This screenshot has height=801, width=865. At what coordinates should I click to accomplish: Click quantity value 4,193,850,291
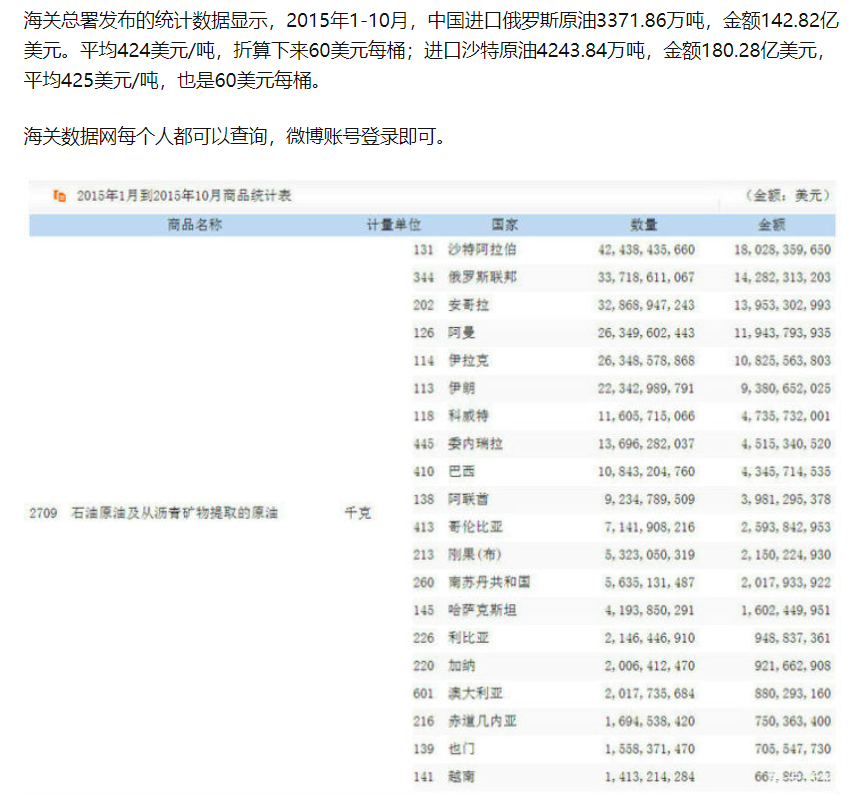[650, 610]
